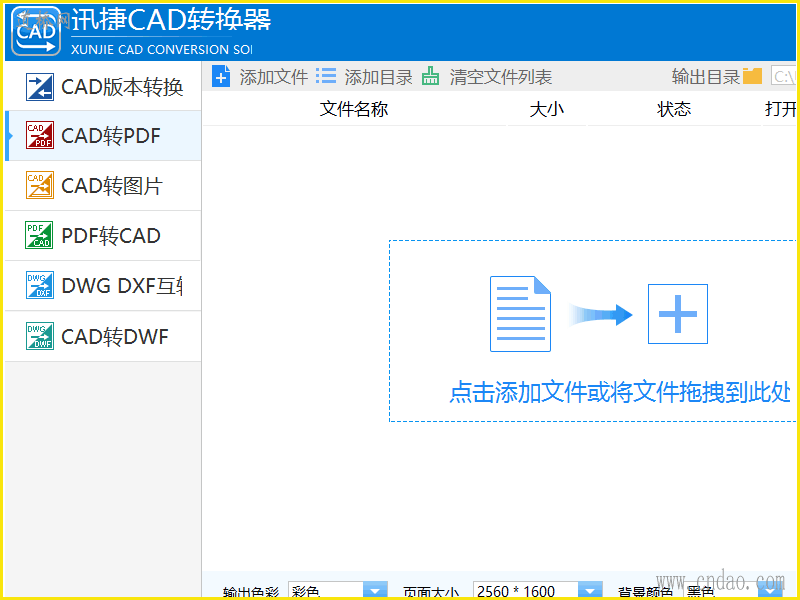800x600 pixels.
Task: Open the 输出色彩 dropdown arrow
Action: (x=376, y=590)
